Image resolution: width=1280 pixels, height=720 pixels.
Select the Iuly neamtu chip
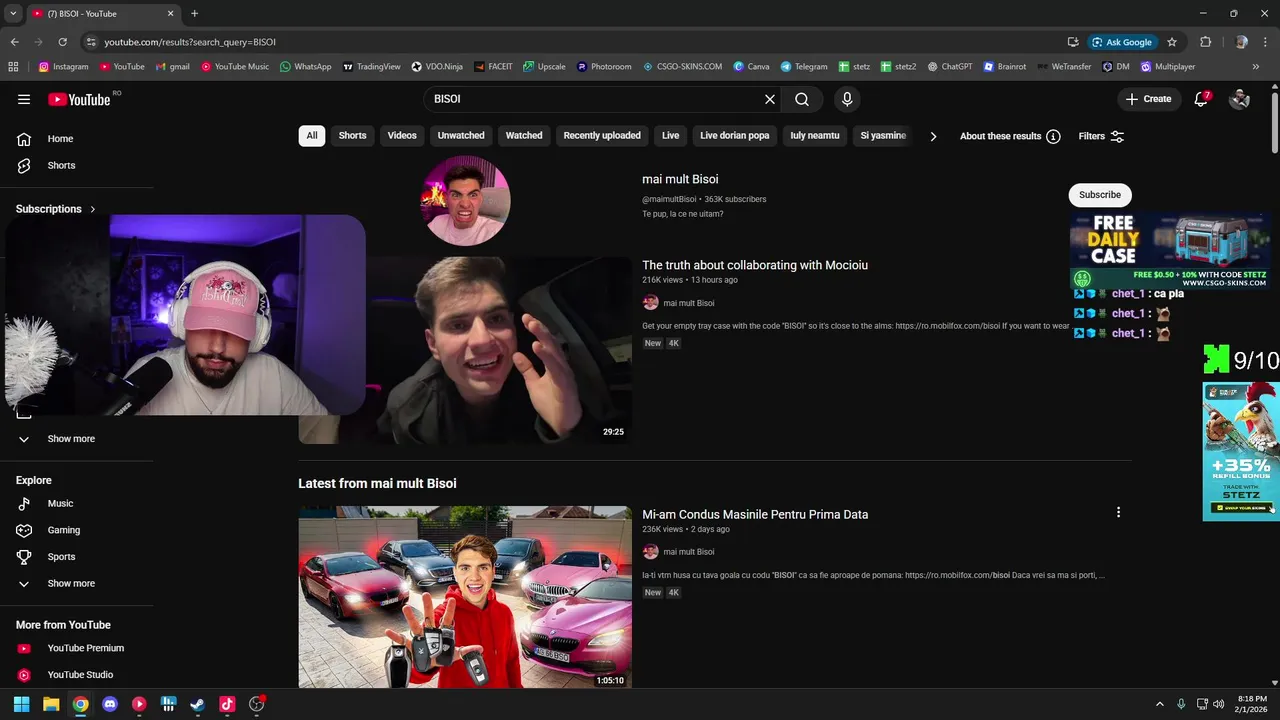pyautogui.click(x=815, y=136)
